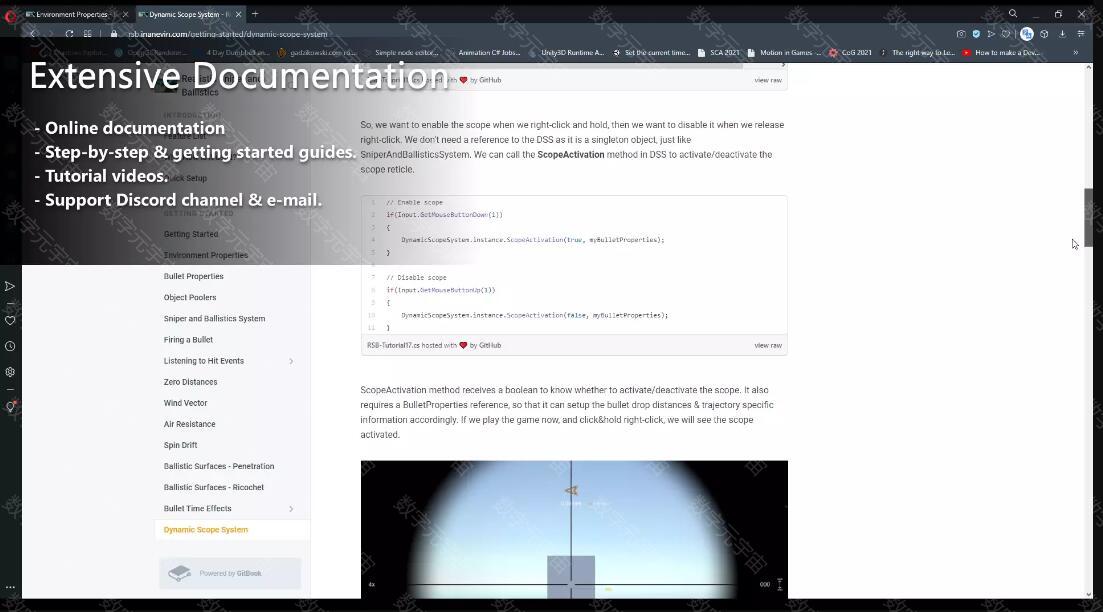Screen dimensions: 1103x612
Task: Open the Motion in Games bookmark
Action: pos(784,53)
